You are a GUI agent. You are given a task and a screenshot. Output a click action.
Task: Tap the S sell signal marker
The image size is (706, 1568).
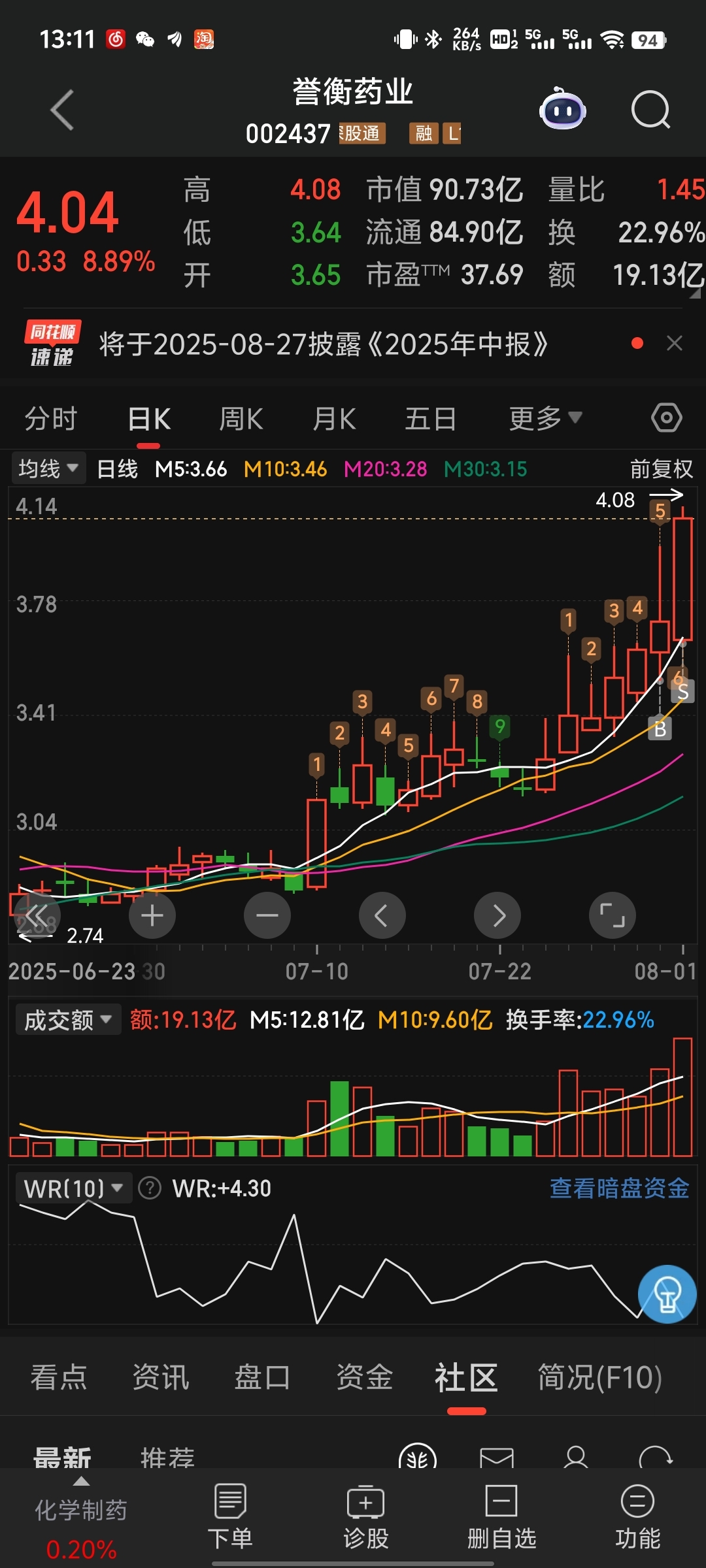[x=683, y=692]
